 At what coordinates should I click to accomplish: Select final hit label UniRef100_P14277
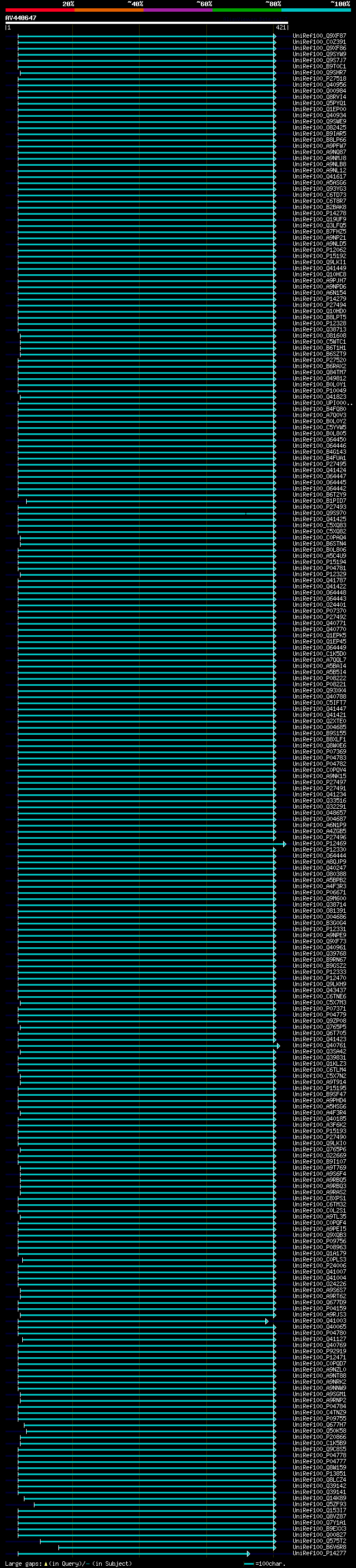click(x=319, y=1554)
